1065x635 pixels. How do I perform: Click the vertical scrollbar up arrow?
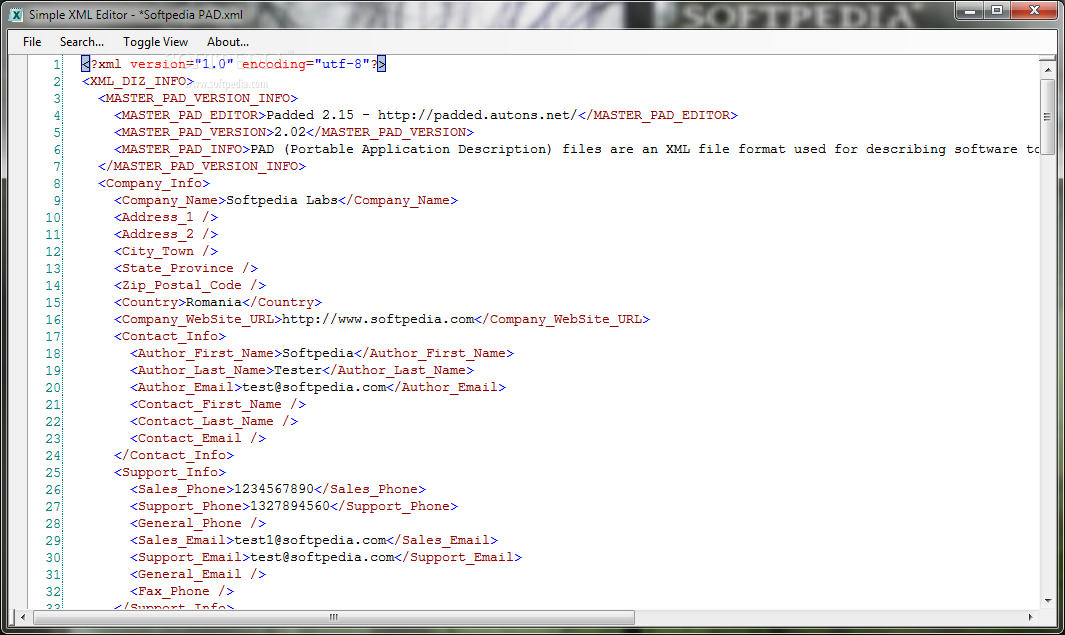pos(1047,69)
